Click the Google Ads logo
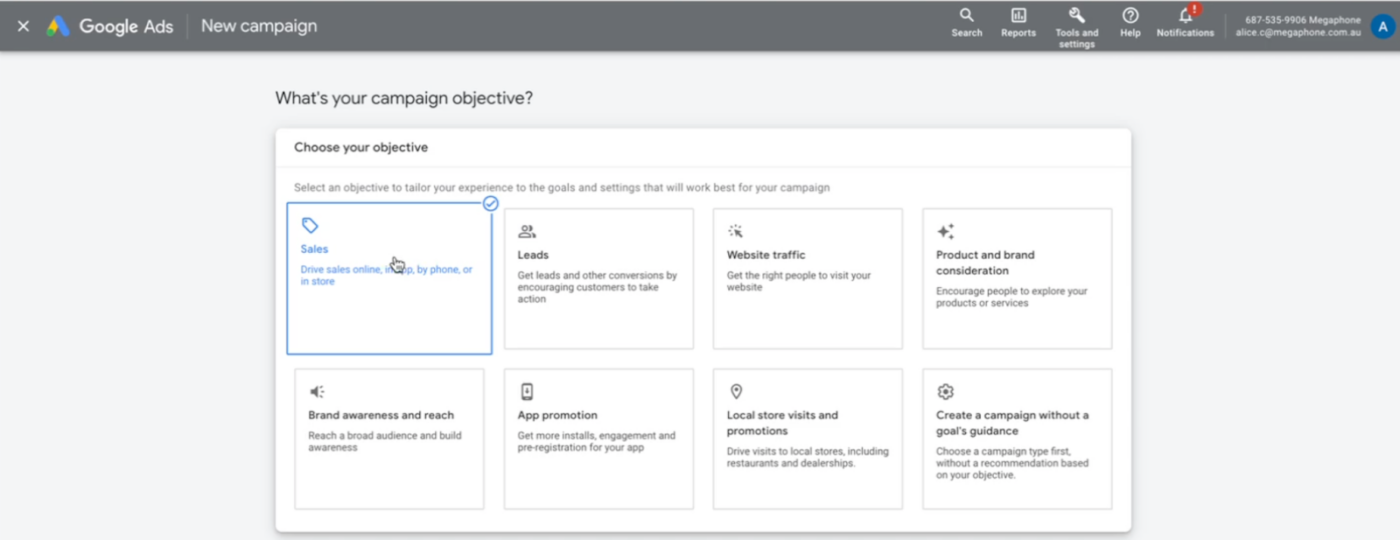The image size is (1400, 540). pos(58,26)
